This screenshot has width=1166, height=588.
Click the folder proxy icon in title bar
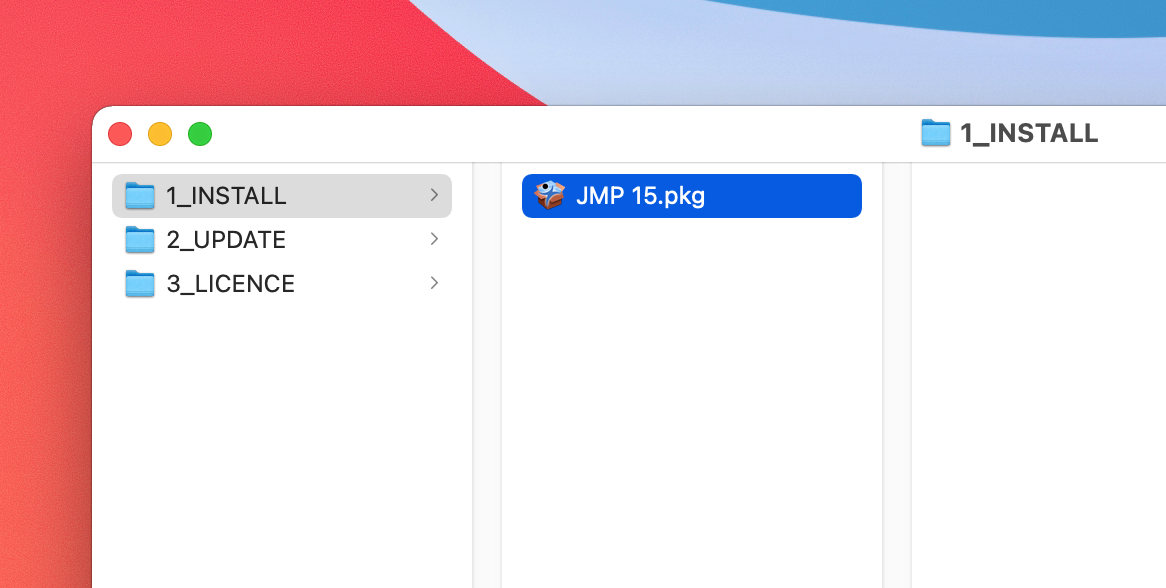pos(935,133)
